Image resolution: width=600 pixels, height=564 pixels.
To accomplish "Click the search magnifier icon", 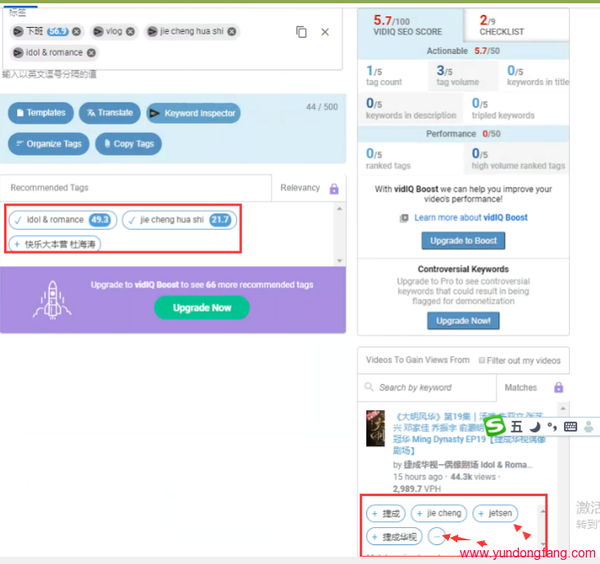I will pyautogui.click(x=369, y=387).
